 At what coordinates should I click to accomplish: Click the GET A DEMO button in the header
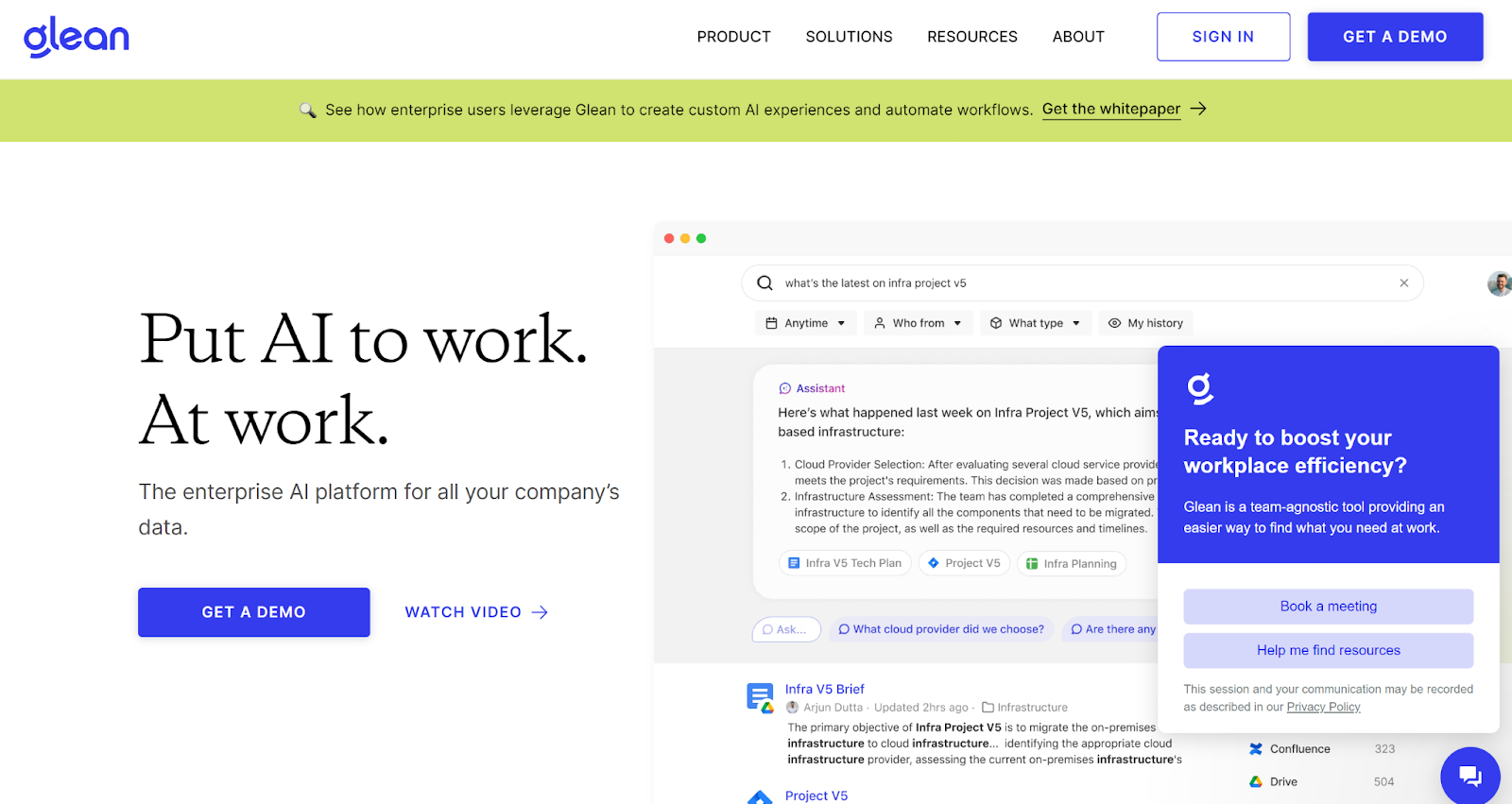[1395, 37]
